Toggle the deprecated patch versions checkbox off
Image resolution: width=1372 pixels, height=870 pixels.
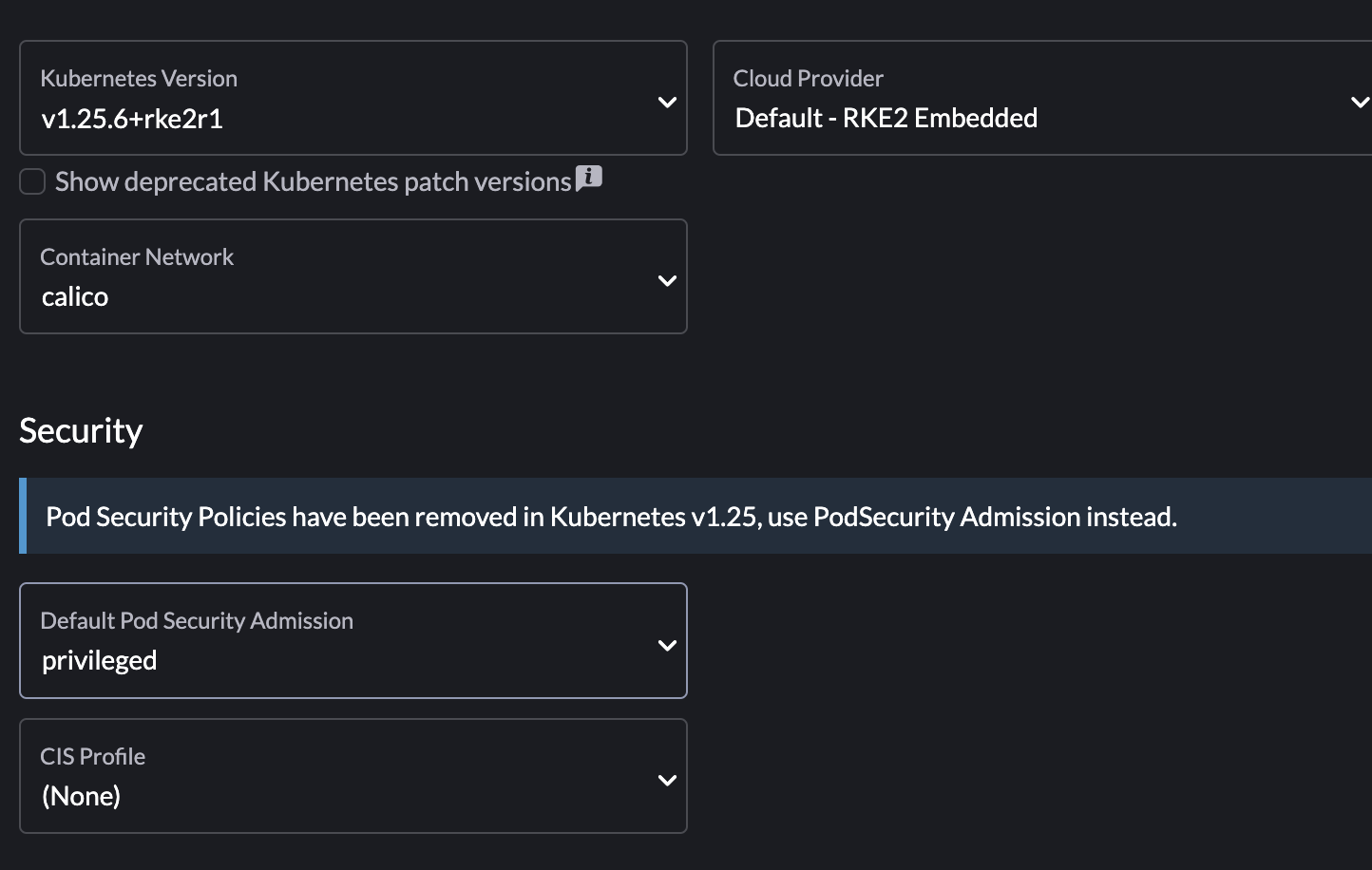tap(31, 180)
